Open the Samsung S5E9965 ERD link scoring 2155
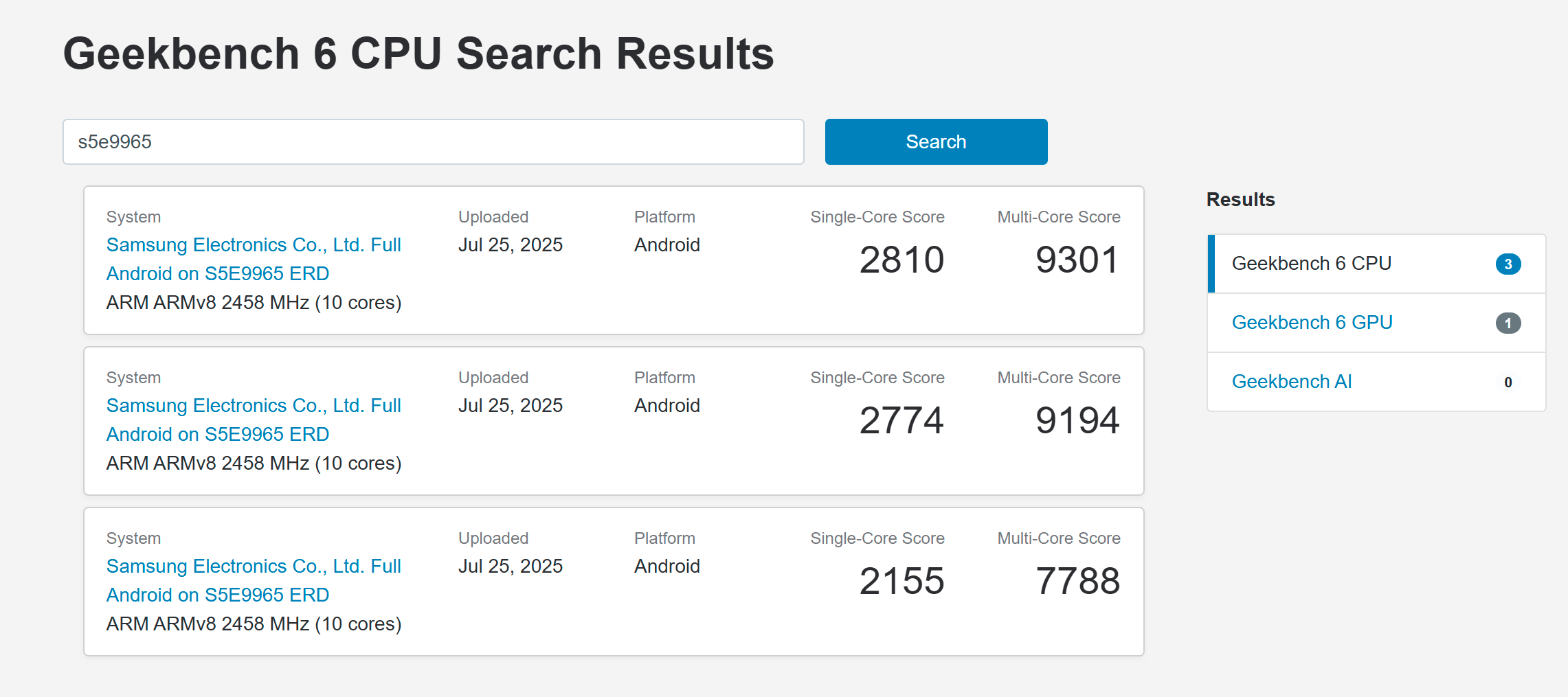 click(x=253, y=580)
